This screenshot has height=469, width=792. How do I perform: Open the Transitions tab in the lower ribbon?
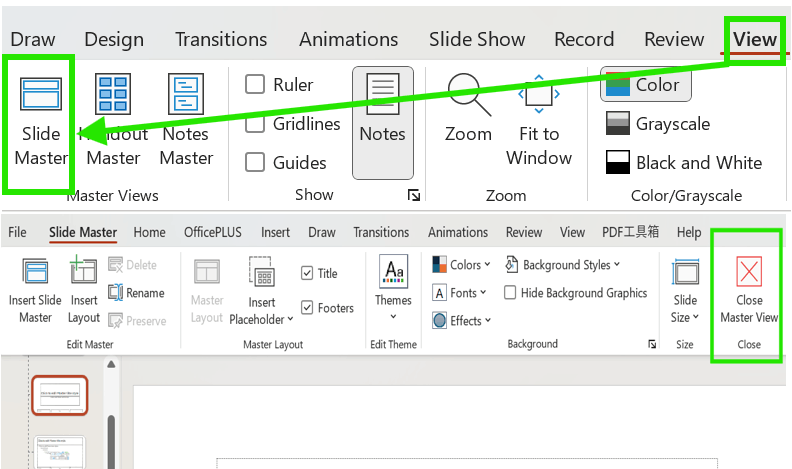tap(381, 232)
